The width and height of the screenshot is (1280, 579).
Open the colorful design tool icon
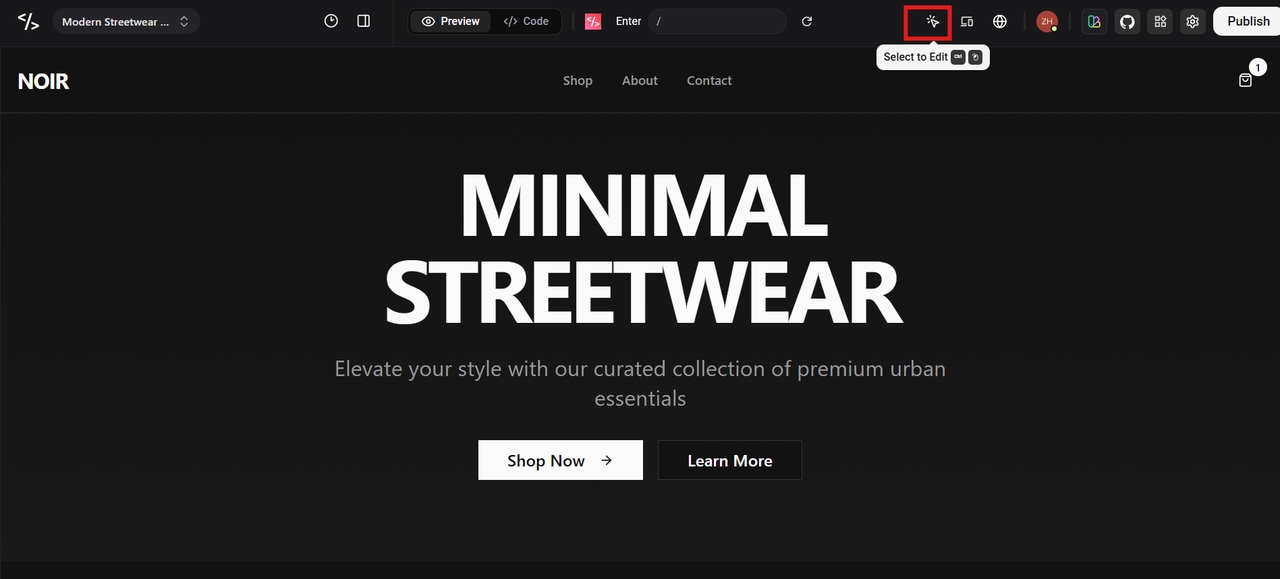point(1094,21)
